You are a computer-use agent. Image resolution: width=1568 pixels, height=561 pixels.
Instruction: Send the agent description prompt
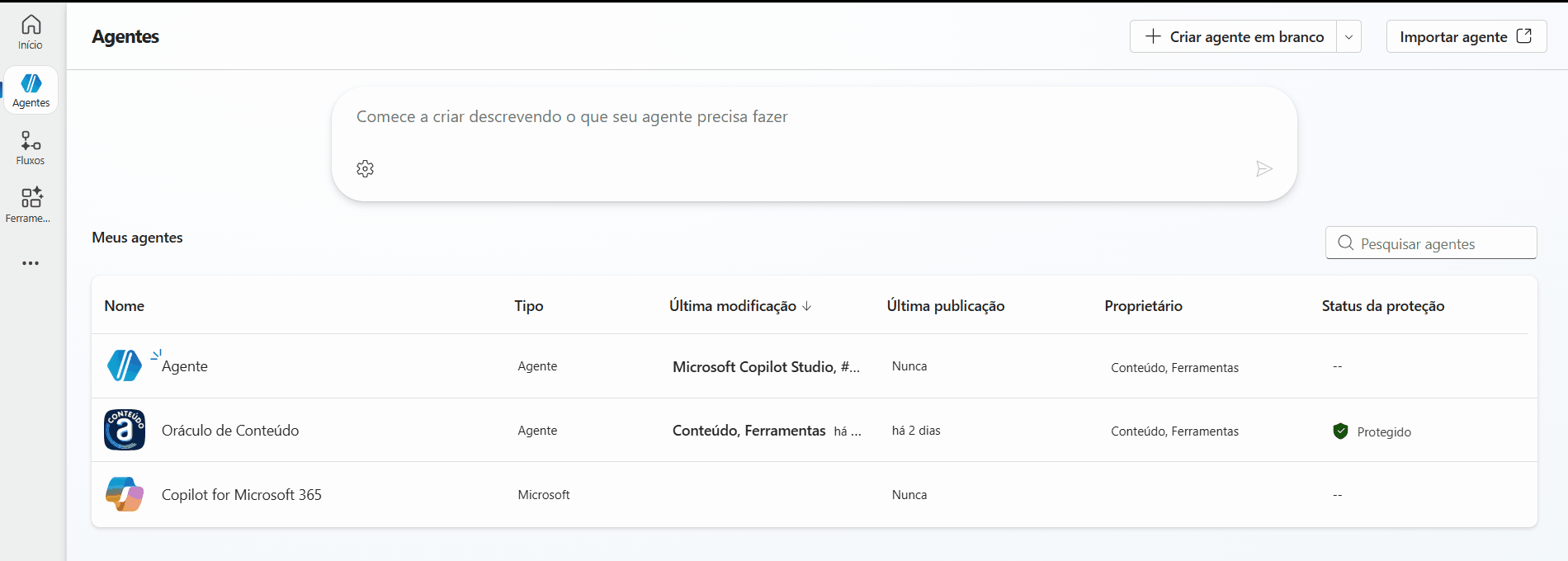point(1263,169)
